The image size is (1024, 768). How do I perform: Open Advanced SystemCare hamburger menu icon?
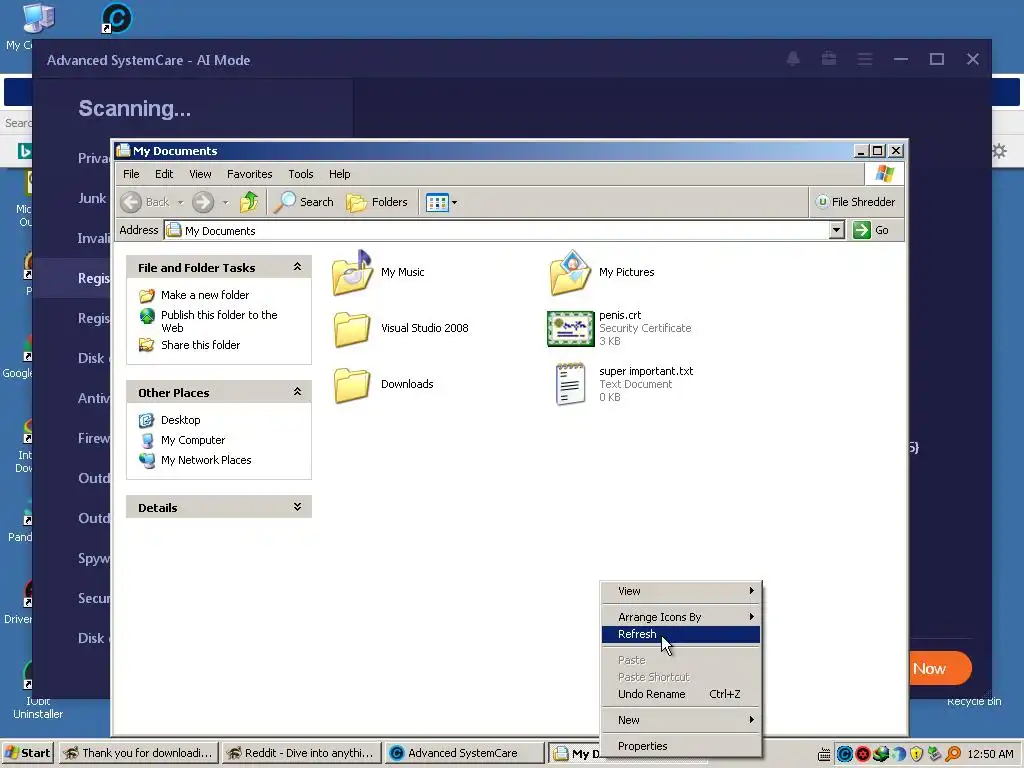[865, 59]
